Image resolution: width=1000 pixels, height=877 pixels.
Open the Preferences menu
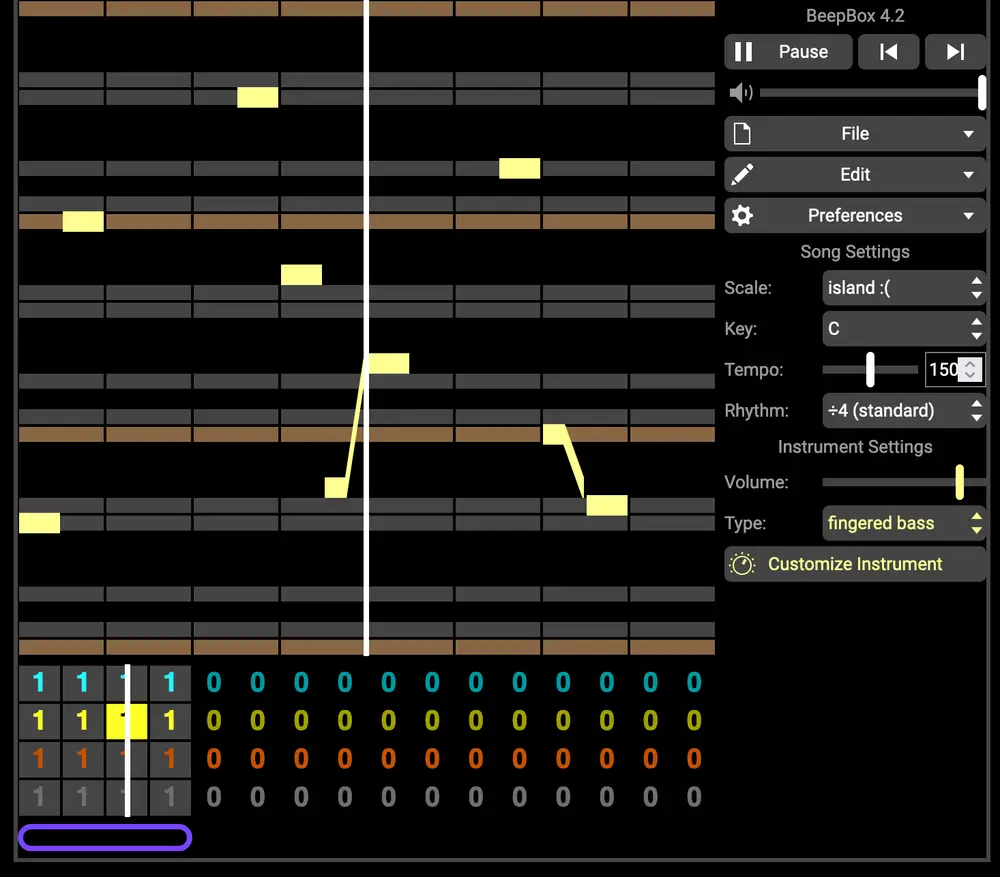[x=855, y=215]
